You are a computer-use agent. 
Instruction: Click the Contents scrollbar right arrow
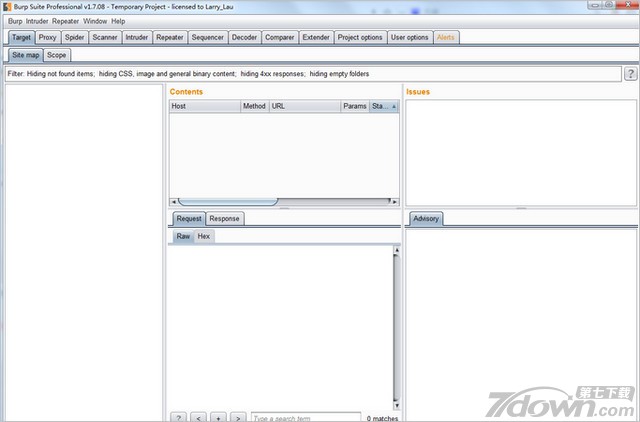pos(395,202)
